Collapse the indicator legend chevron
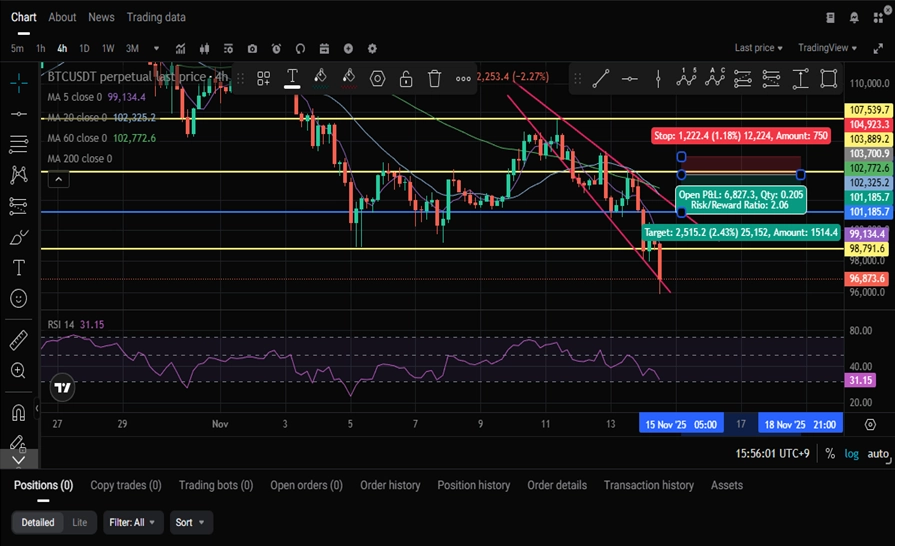The image size is (897, 548). point(58,180)
